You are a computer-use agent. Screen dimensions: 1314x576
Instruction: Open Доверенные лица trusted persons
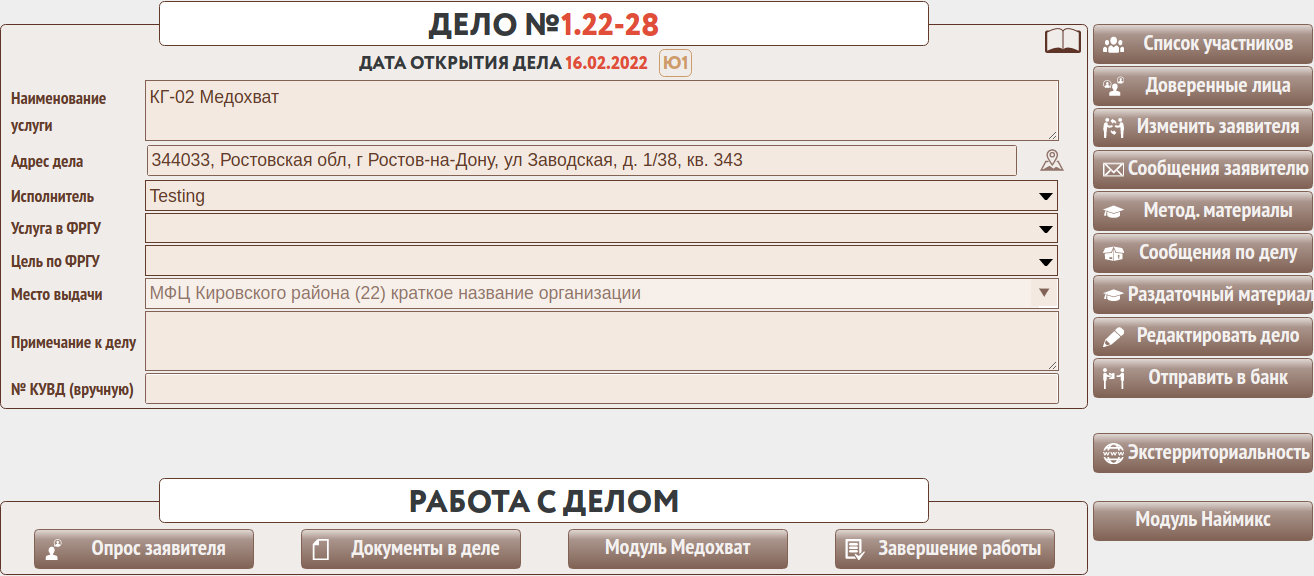click(x=1203, y=86)
